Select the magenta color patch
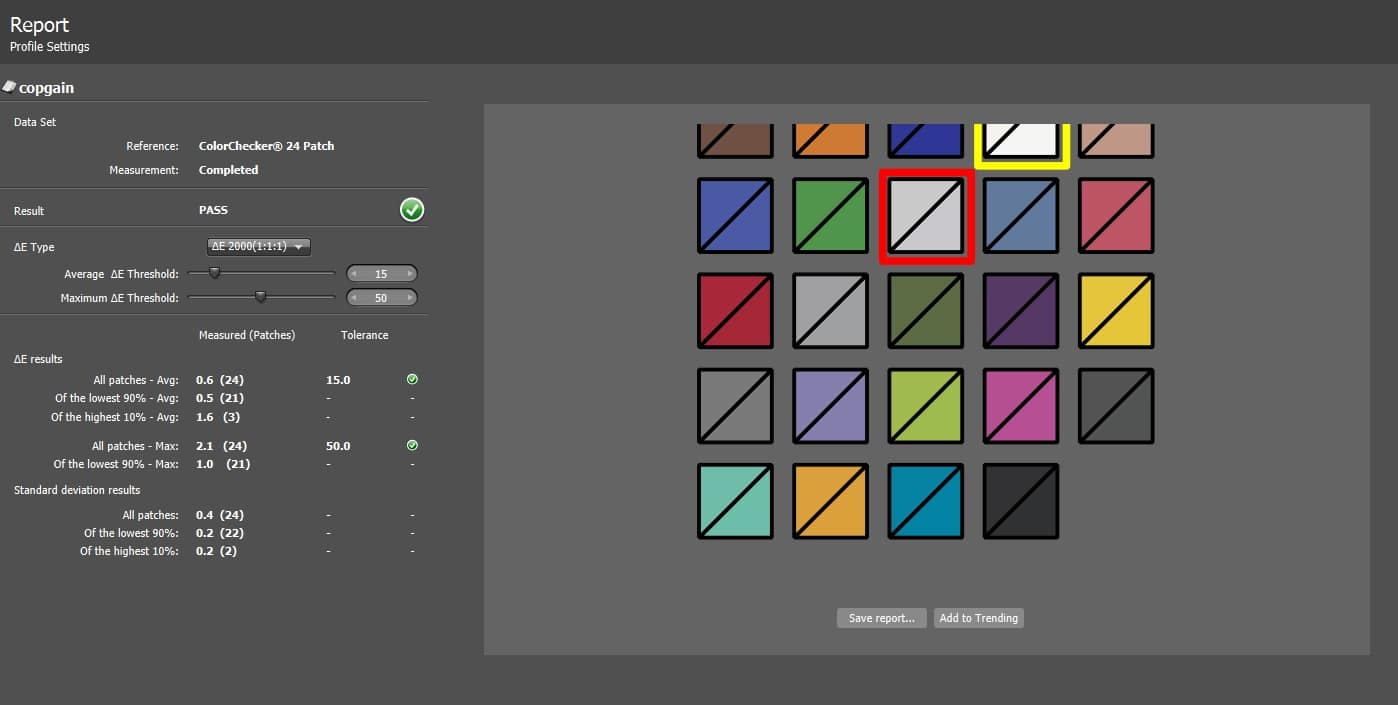1398x705 pixels. click(x=1021, y=406)
